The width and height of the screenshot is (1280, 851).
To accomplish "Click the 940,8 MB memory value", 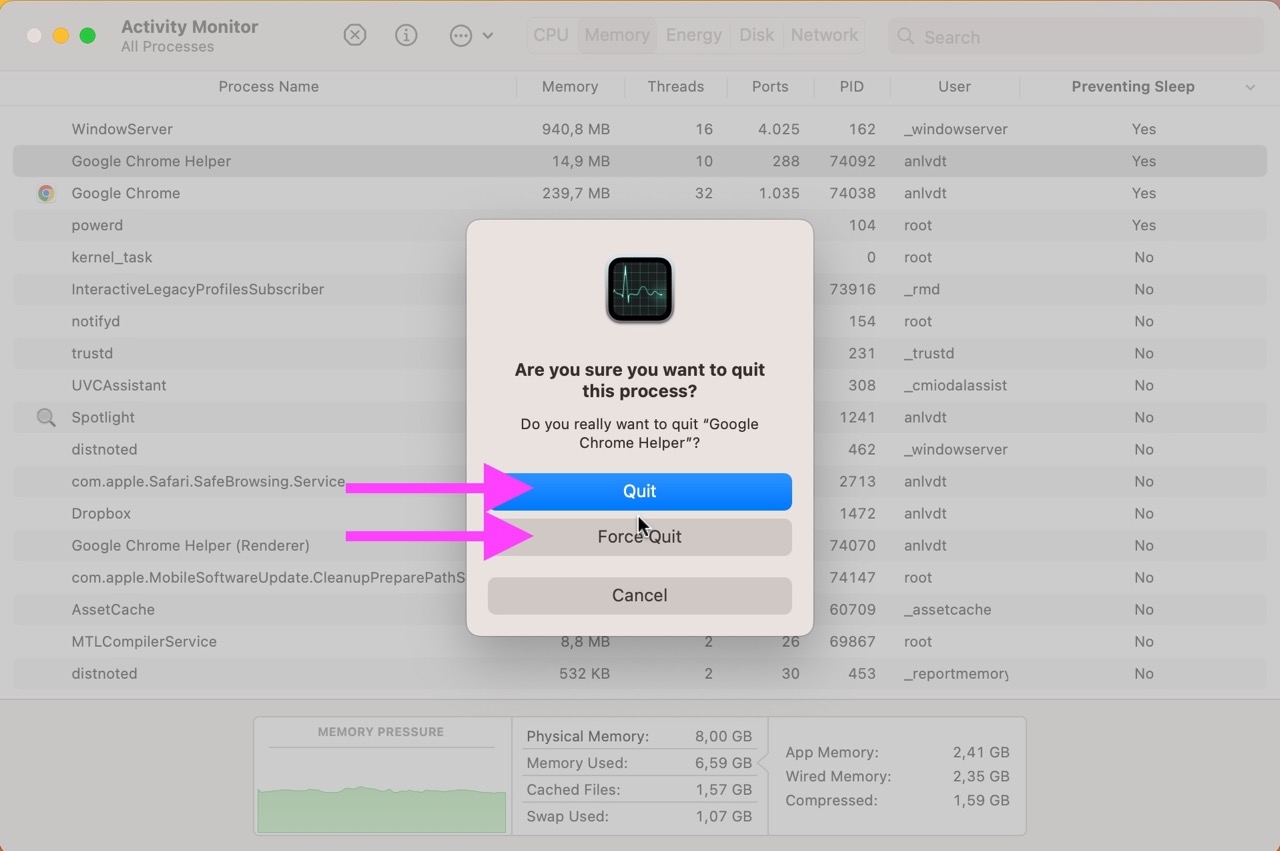I will [576, 129].
